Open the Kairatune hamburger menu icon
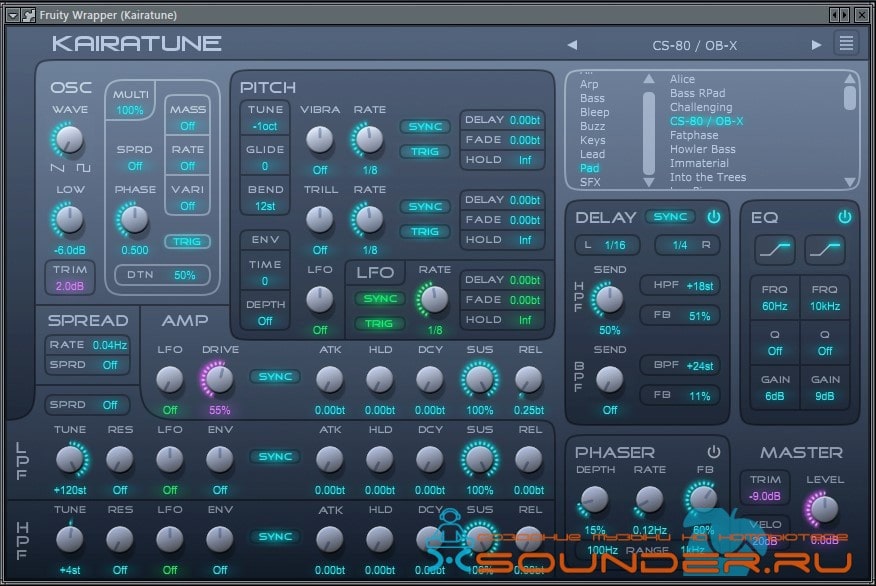Screen dimensions: 876x586 click(x=846, y=43)
